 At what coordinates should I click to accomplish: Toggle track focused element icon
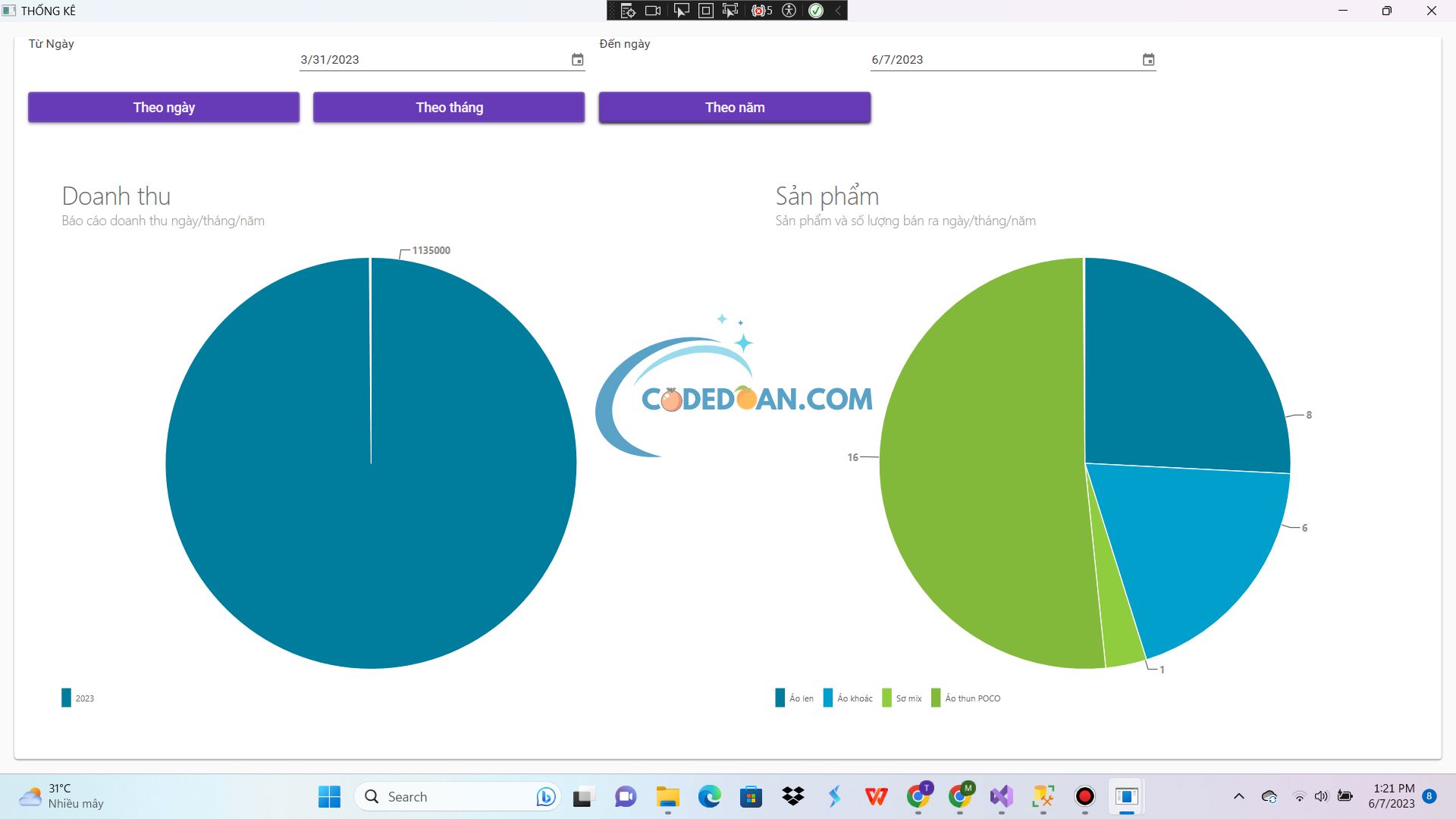click(x=730, y=11)
